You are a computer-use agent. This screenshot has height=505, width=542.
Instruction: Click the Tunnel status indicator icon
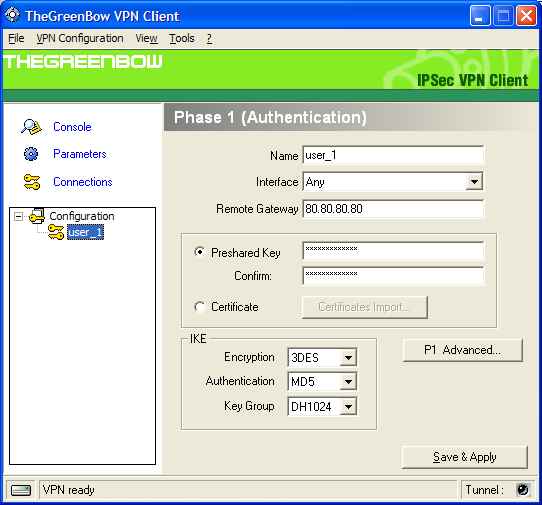coord(522,489)
